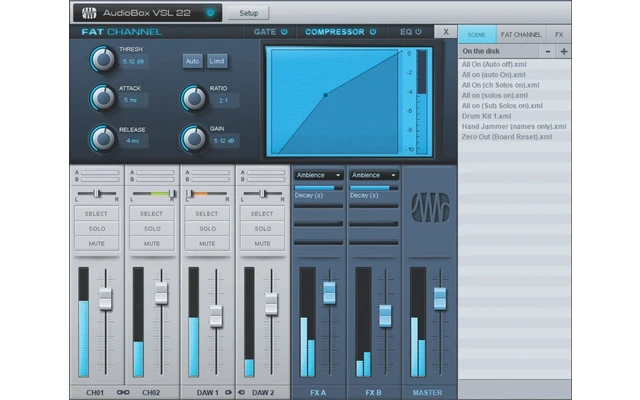Click the Attack knob

pos(102,98)
